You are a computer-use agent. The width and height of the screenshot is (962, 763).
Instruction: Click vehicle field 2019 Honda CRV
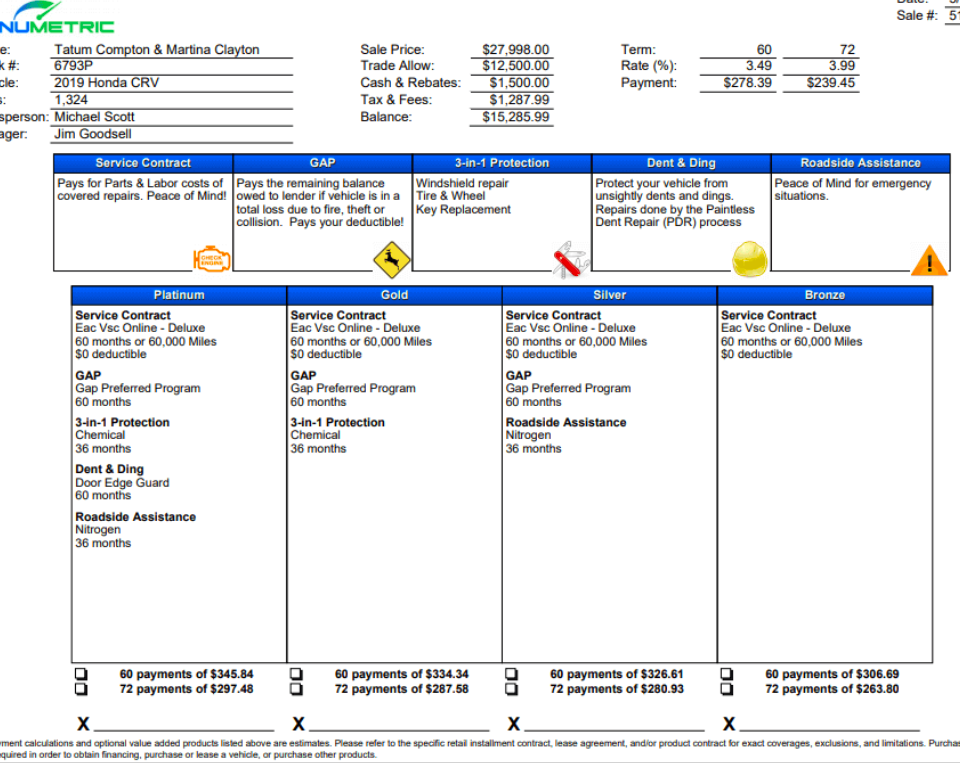click(107, 83)
